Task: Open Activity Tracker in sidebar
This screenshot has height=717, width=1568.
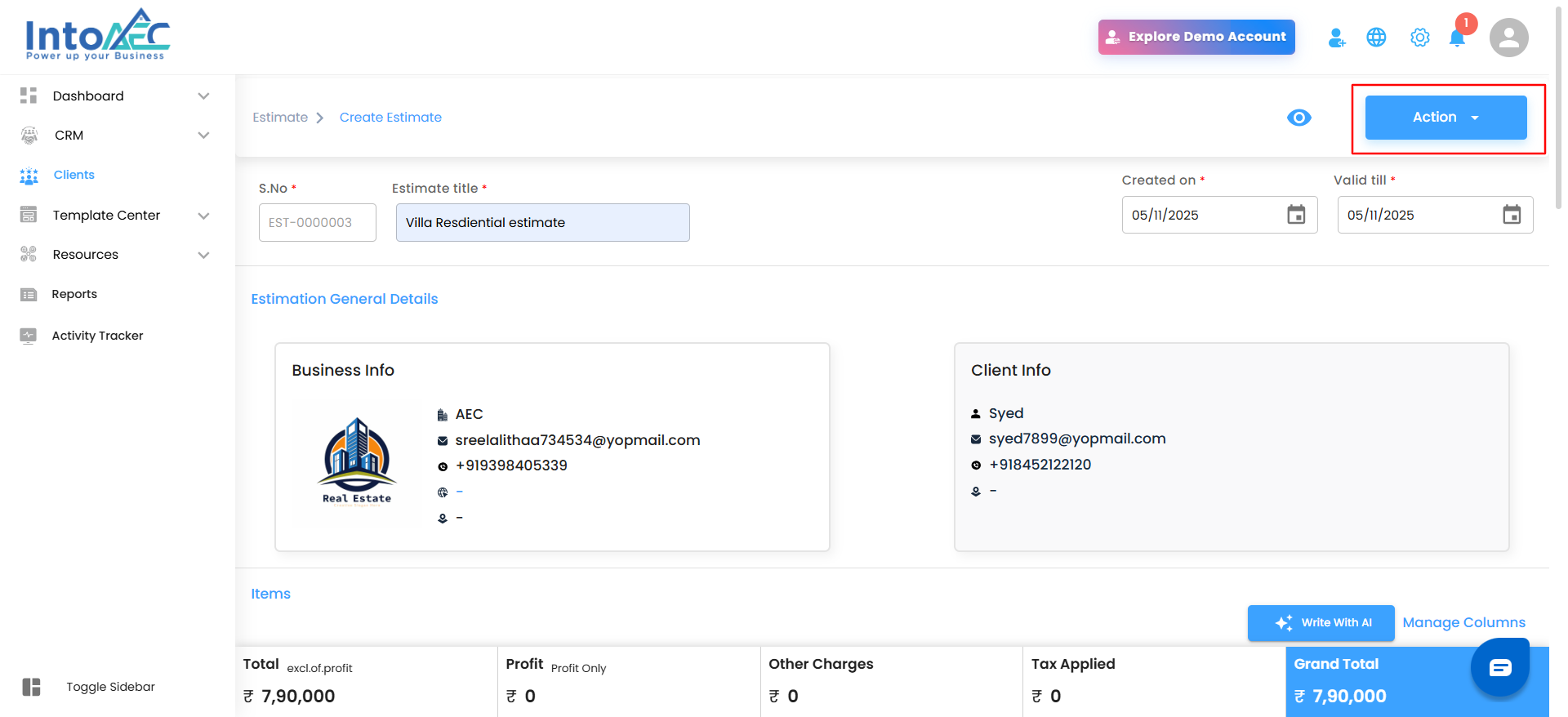Action: (x=97, y=336)
